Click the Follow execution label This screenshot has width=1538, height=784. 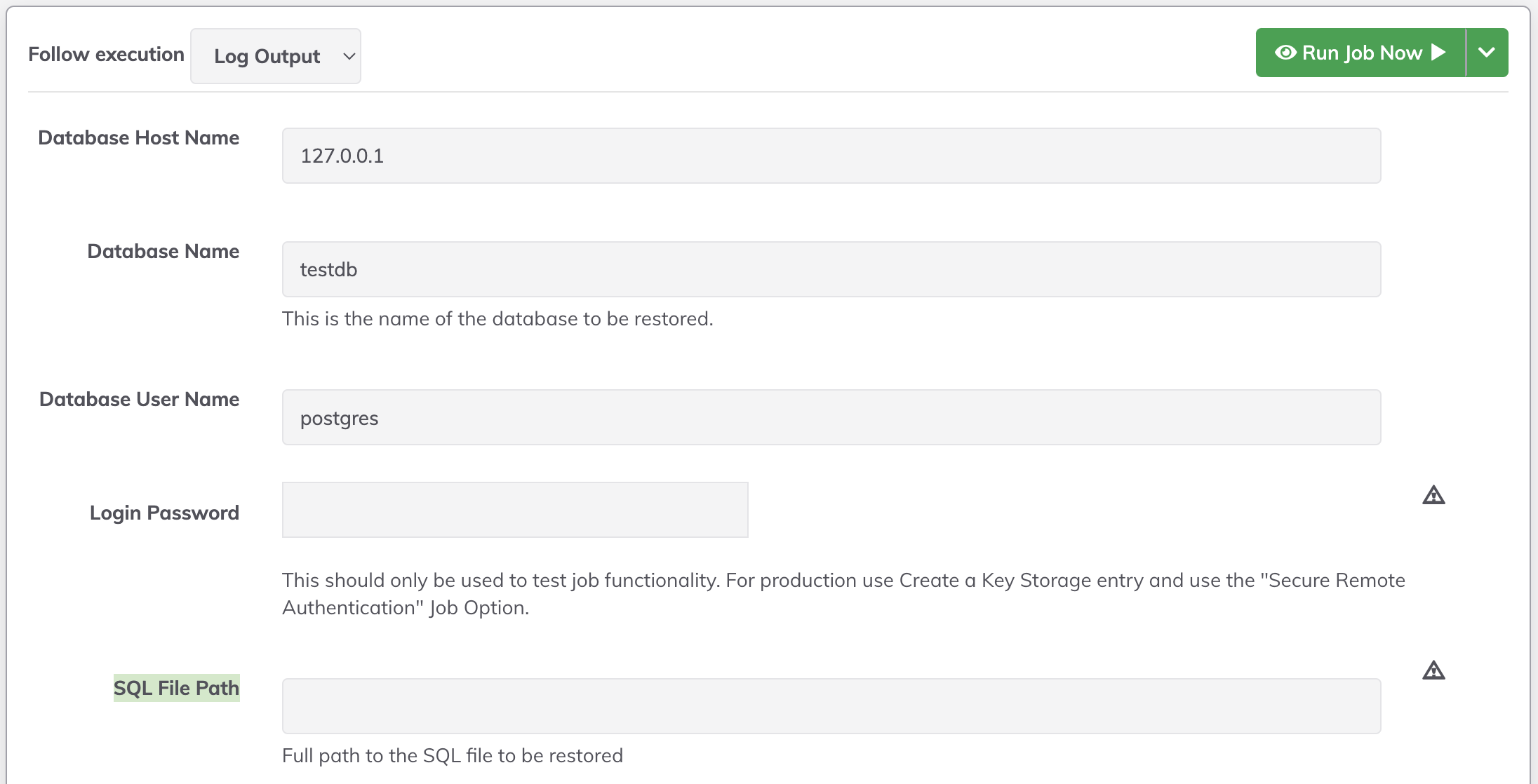click(106, 54)
